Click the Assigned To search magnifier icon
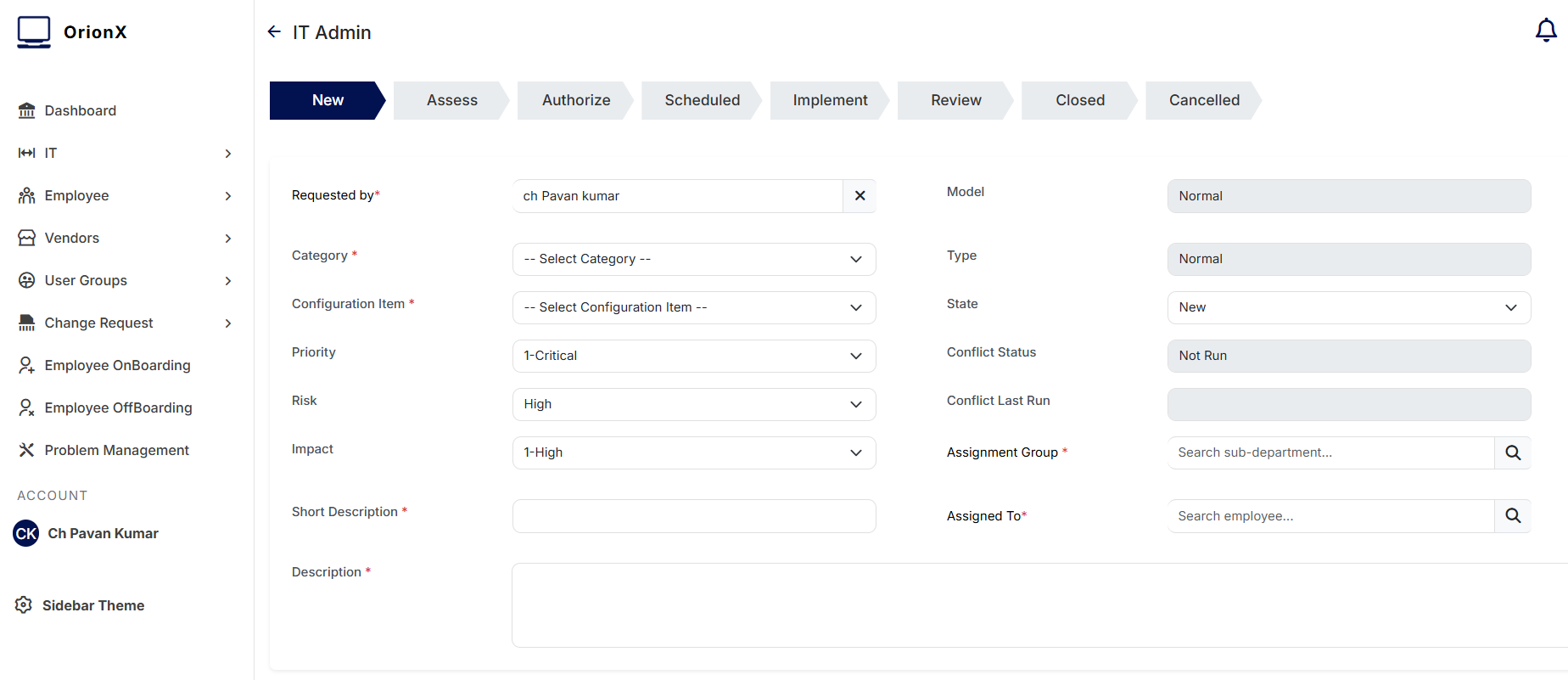The width and height of the screenshot is (1568, 680). tap(1512, 516)
